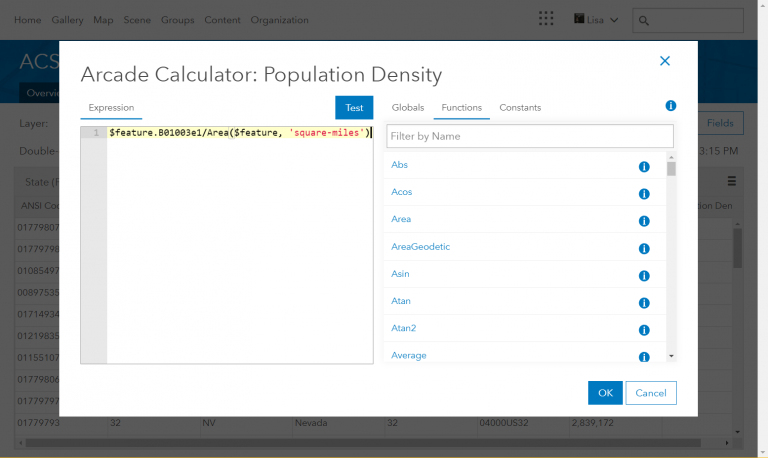The width and height of the screenshot is (768, 458).
Task: Click the table's horizontal scrollbar
Action: click(363, 443)
